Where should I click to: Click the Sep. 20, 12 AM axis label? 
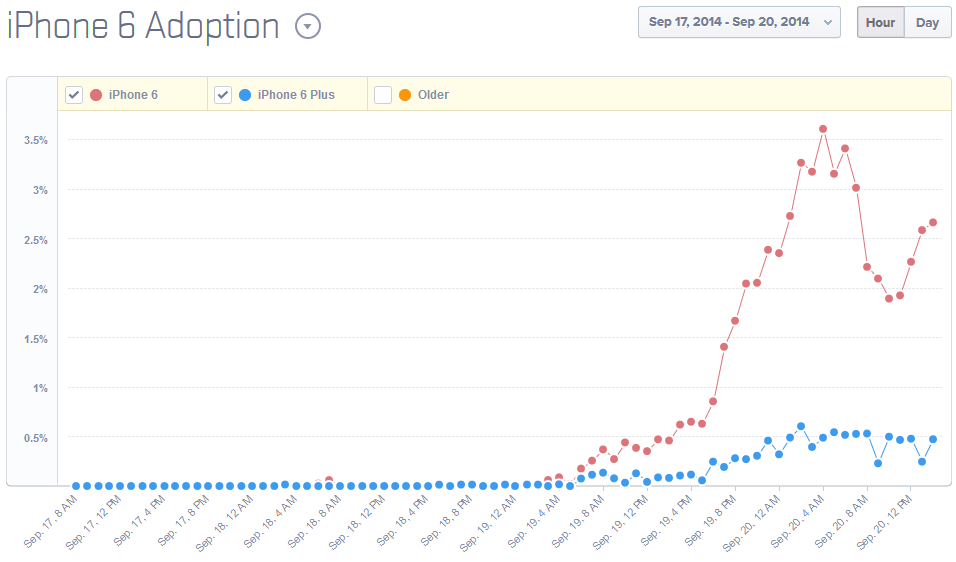click(x=752, y=523)
